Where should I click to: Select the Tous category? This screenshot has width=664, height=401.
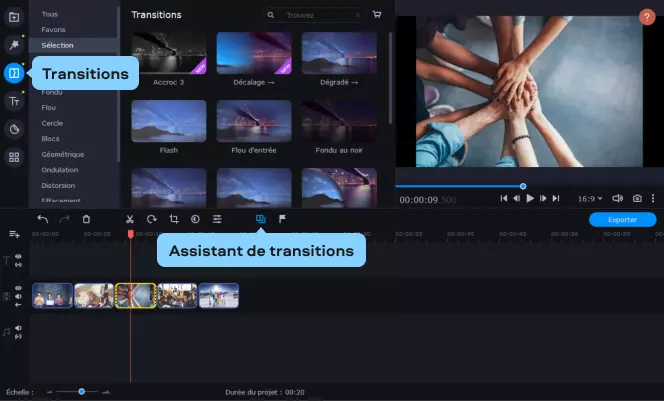point(50,14)
